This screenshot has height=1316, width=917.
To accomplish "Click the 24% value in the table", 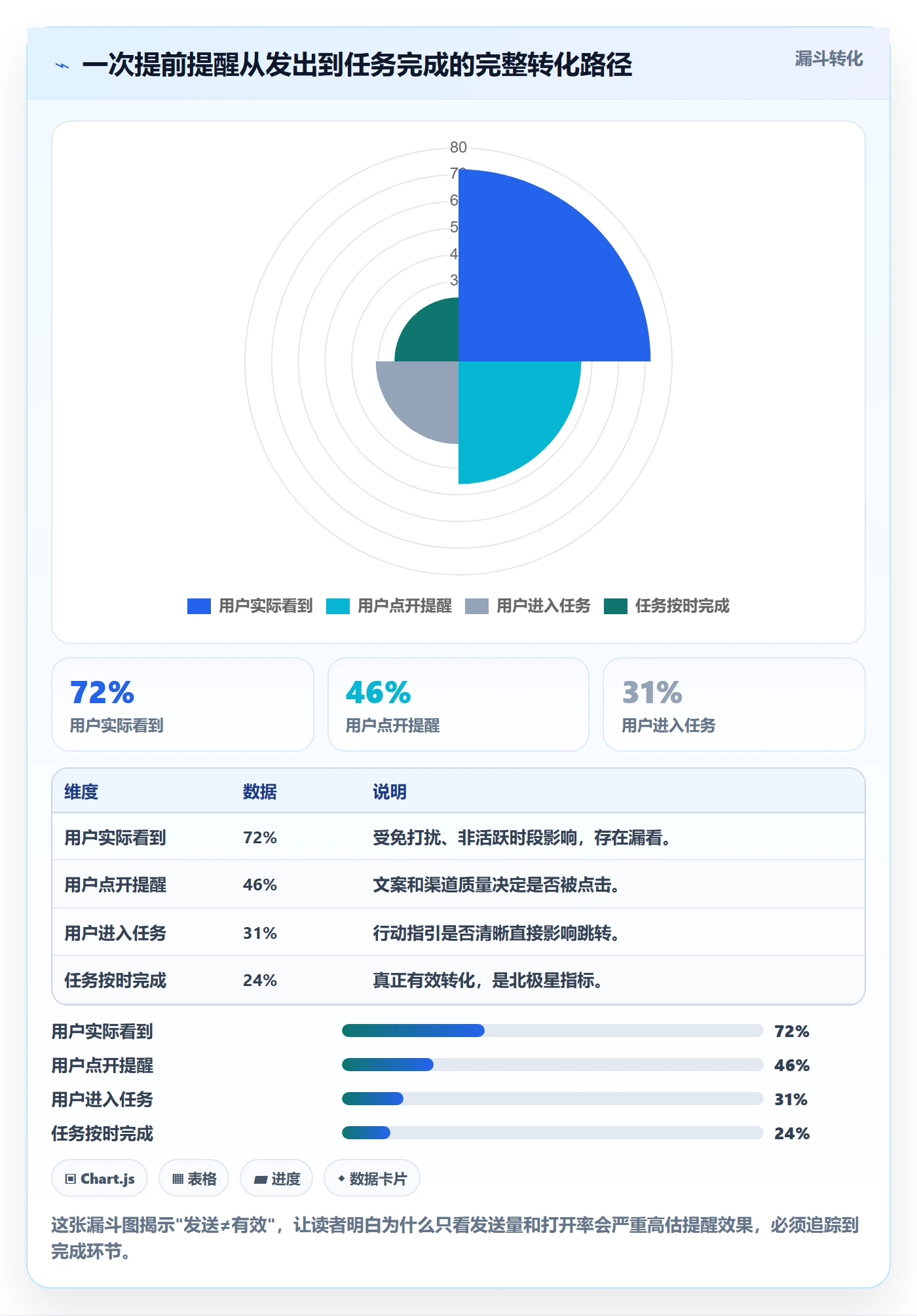I will [x=260, y=980].
